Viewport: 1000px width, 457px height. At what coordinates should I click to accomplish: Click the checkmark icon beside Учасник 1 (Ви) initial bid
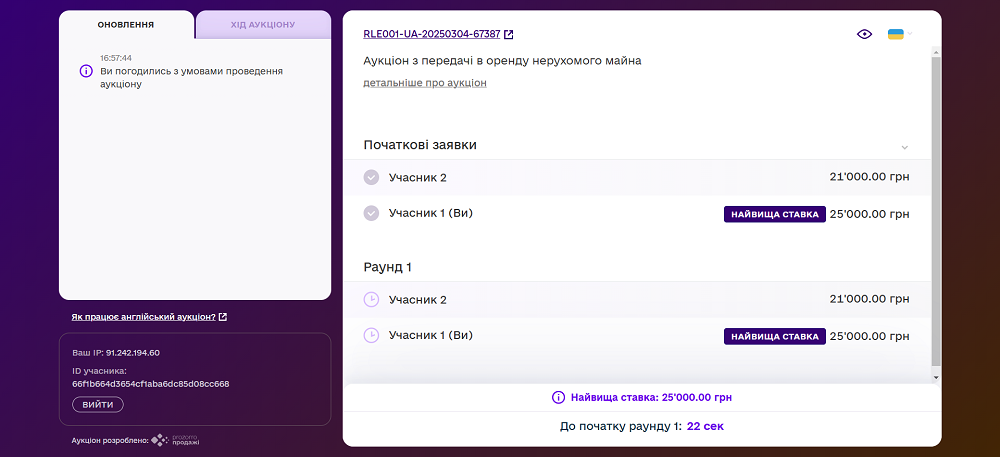(x=371, y=213)
